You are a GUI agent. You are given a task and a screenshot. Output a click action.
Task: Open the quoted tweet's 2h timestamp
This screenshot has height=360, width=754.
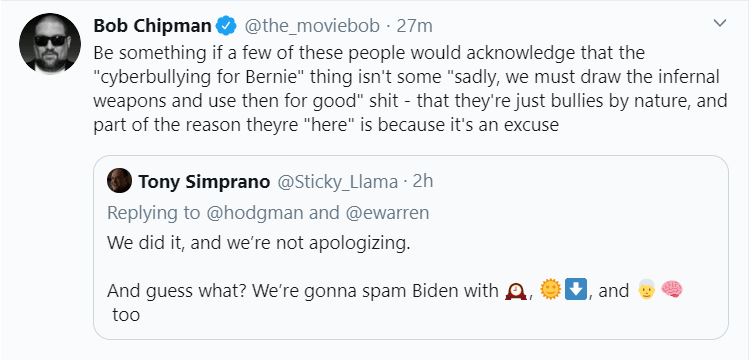click(x=423, y=181)
